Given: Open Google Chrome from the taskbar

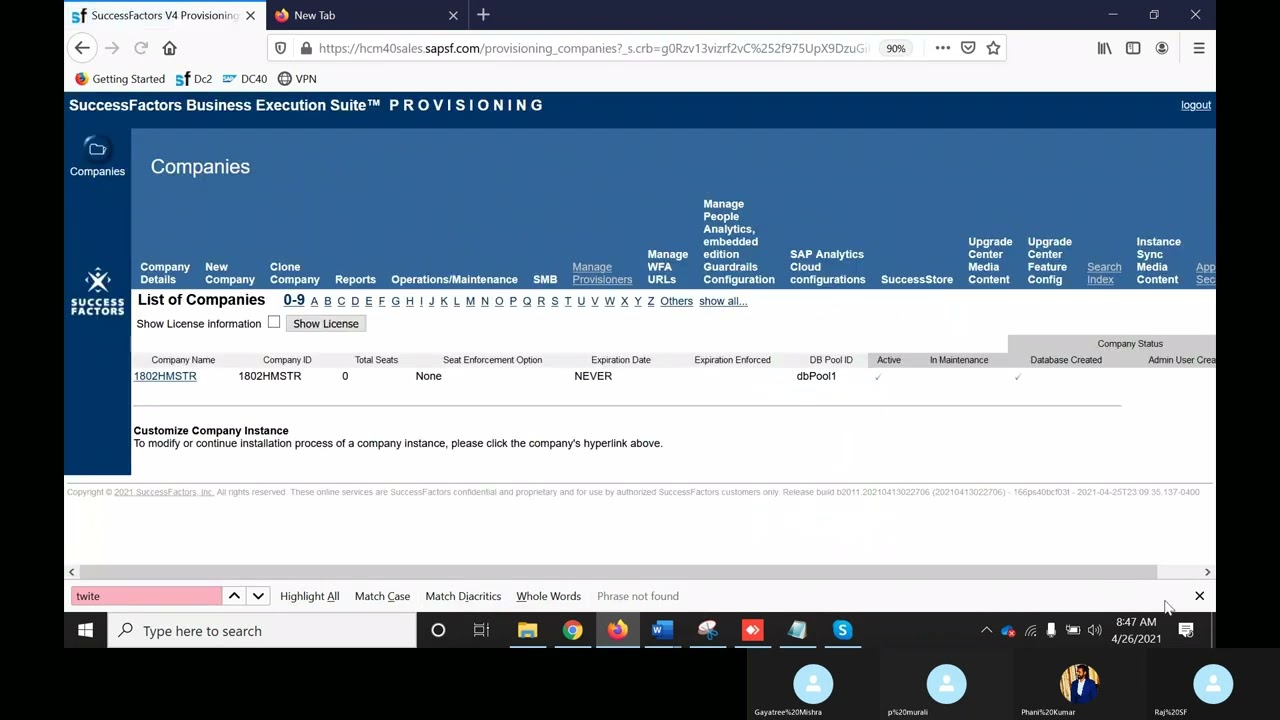Looking at the screenshot, I should [572, 631].
